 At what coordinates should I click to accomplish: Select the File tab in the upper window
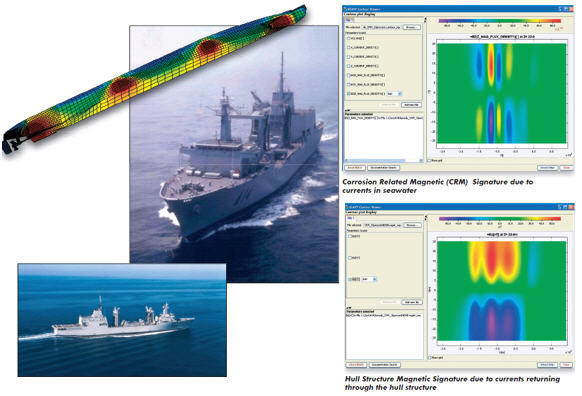[349, 20]
